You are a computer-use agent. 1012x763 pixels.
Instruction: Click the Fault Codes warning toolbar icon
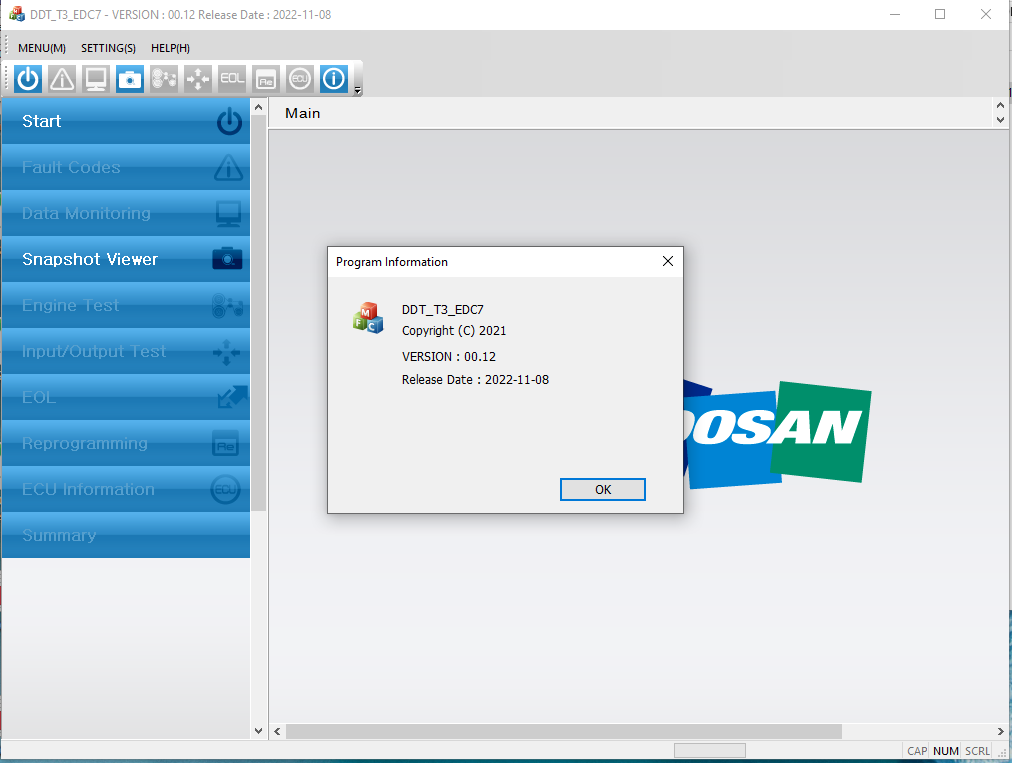click(x=62, y=79)
